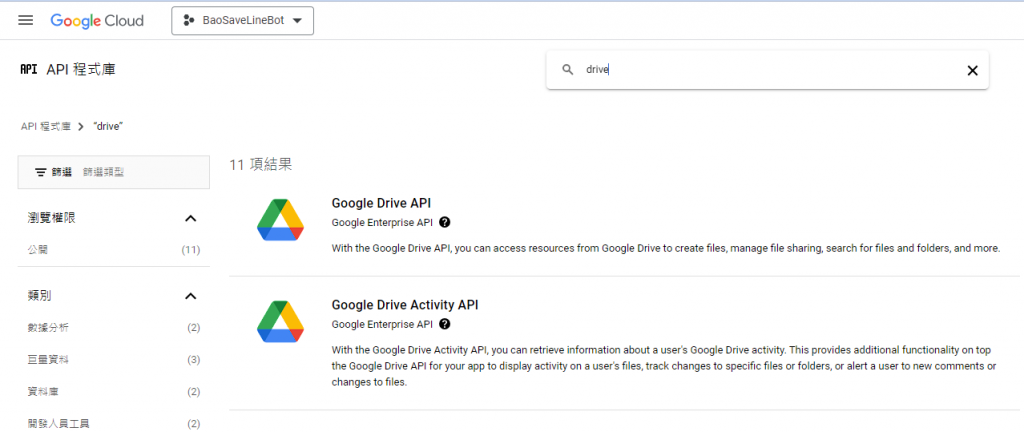Screen dimensions: 1024x432
Task: Click the Google Drive Activity API description text
Action: pos(664,367)
